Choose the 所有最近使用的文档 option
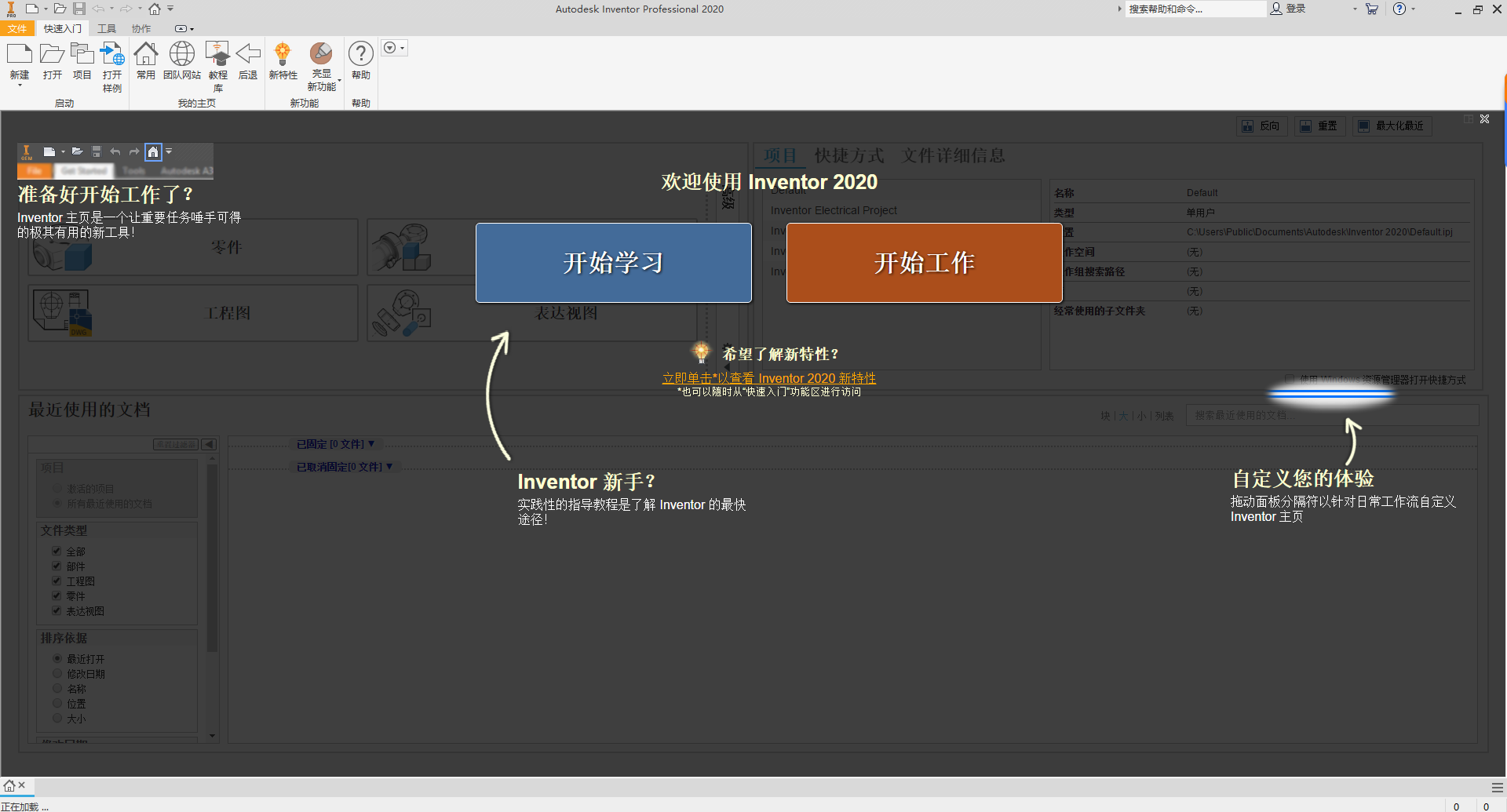This screenshot has height=812, width=1507. click(57, 503)
